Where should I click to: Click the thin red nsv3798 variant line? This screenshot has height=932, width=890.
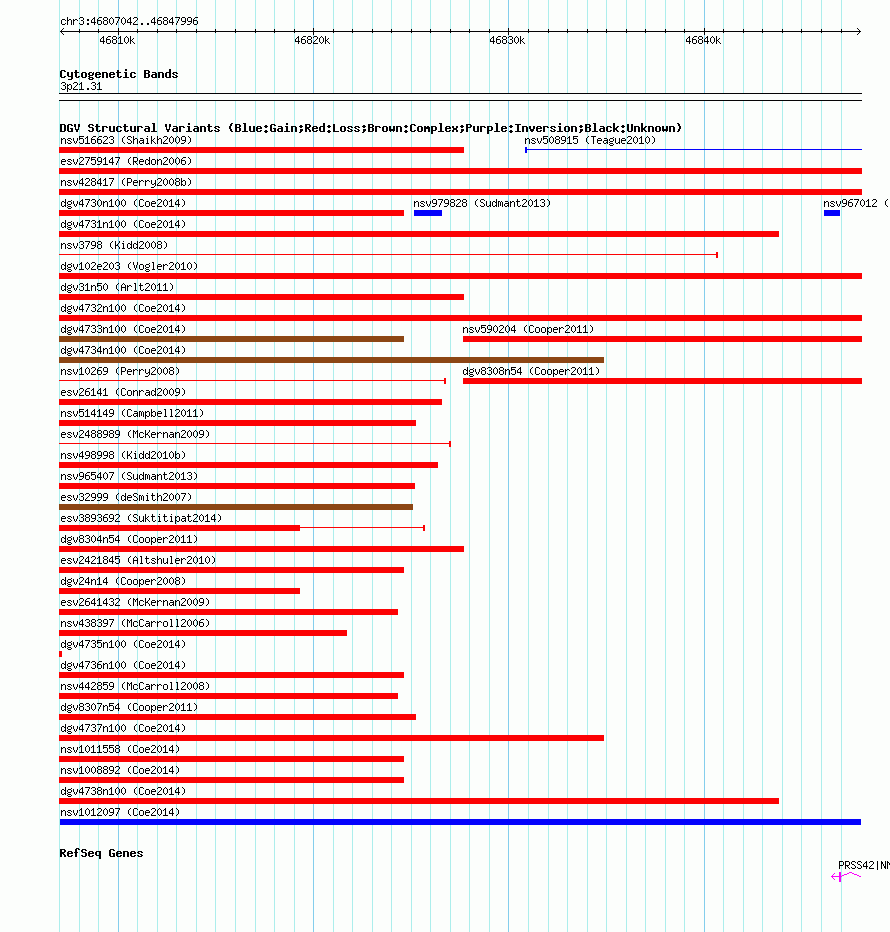tap(389, 255)
